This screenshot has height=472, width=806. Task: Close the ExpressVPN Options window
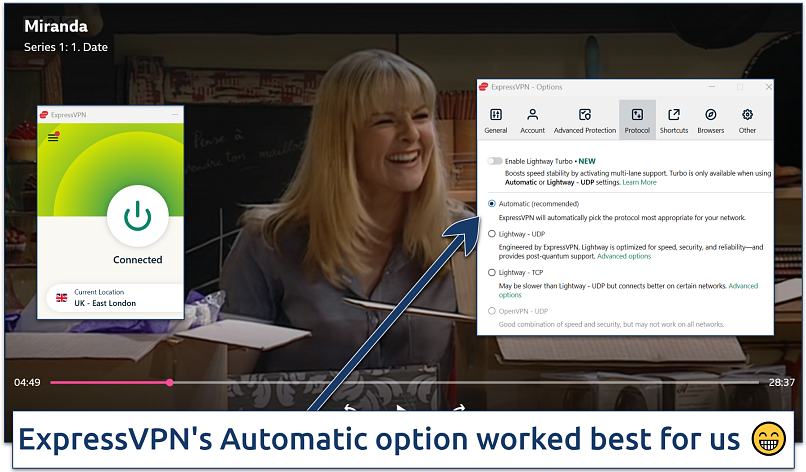766,87
